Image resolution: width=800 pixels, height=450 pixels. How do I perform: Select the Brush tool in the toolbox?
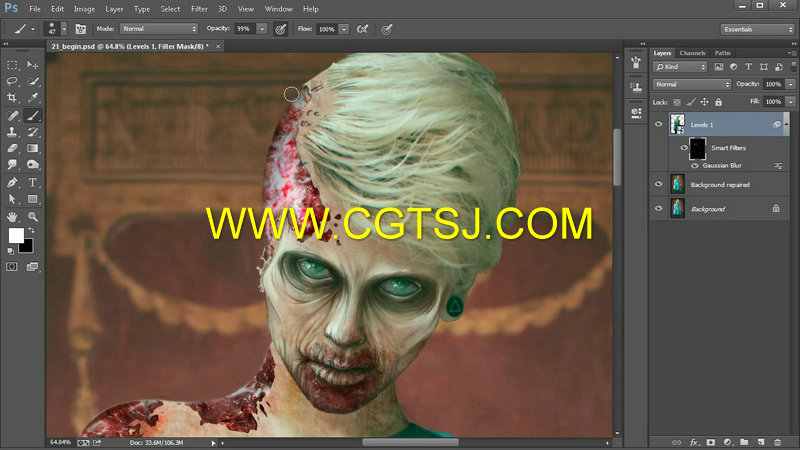point(33,116)
